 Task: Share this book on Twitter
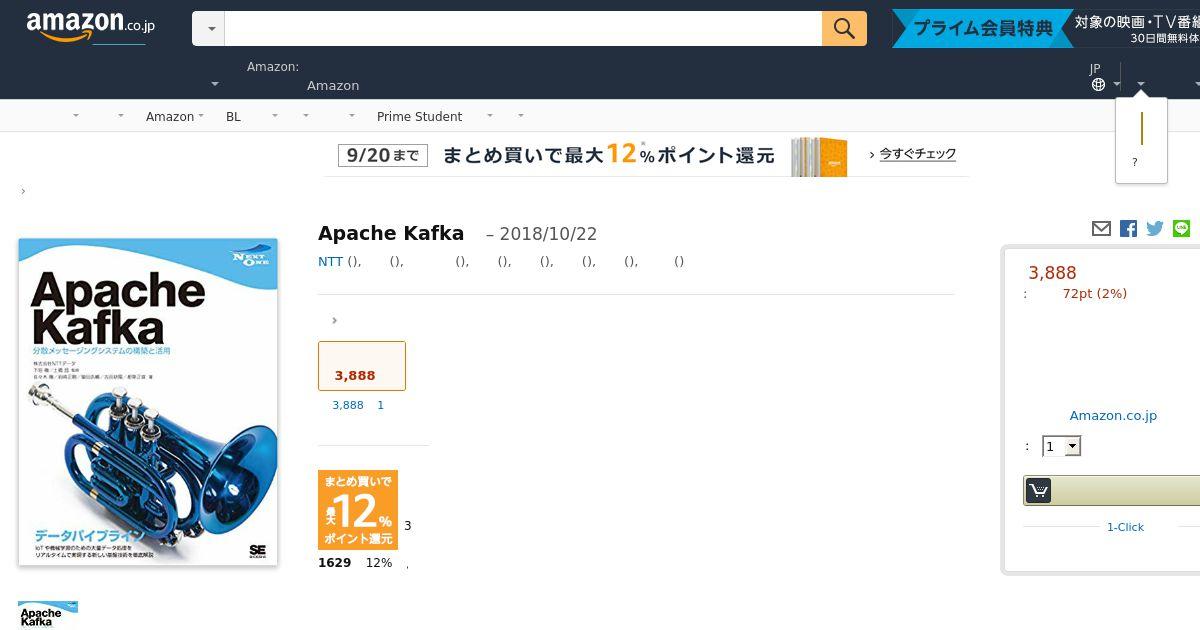pos(1155,228)
